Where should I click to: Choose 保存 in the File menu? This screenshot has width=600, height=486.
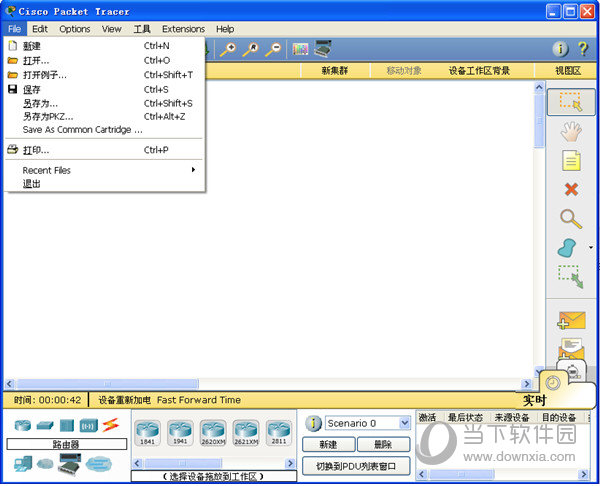click(x=104, y=90)
